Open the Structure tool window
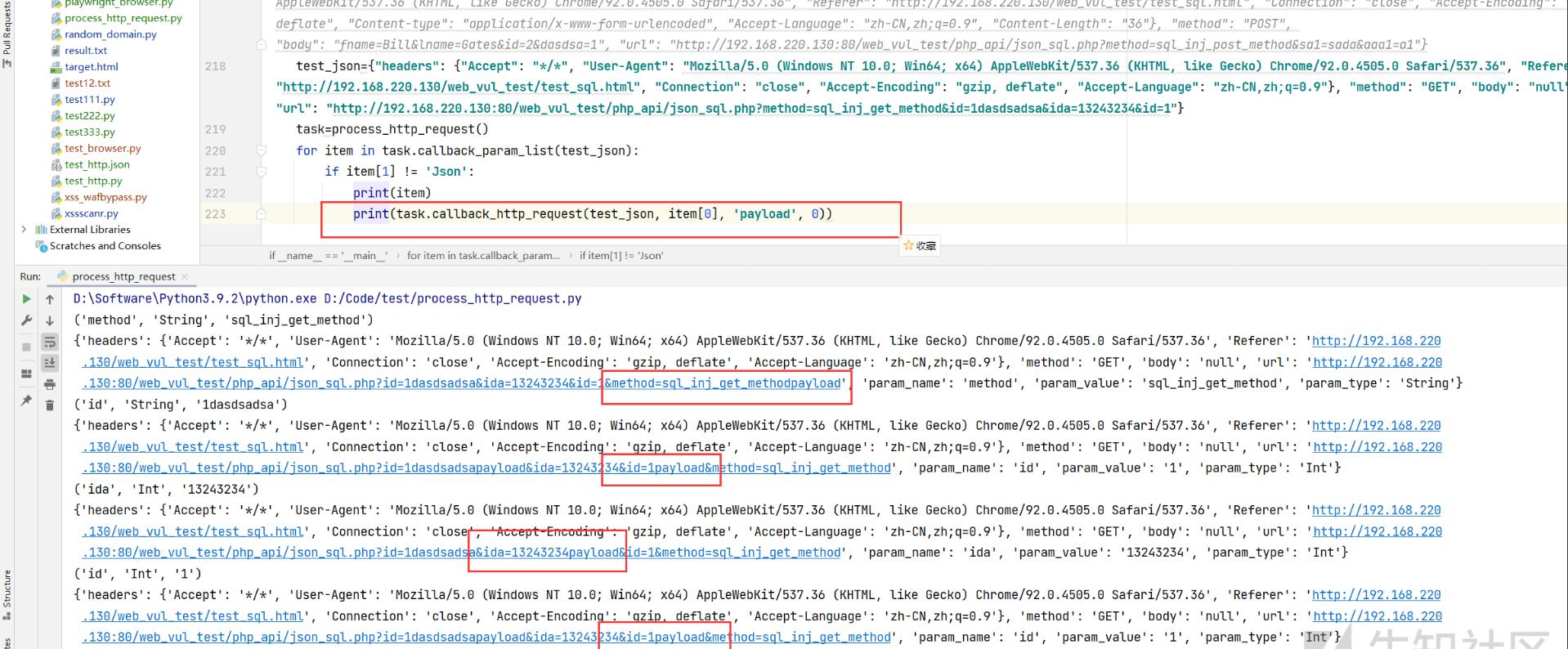 (x=7, y=596)
